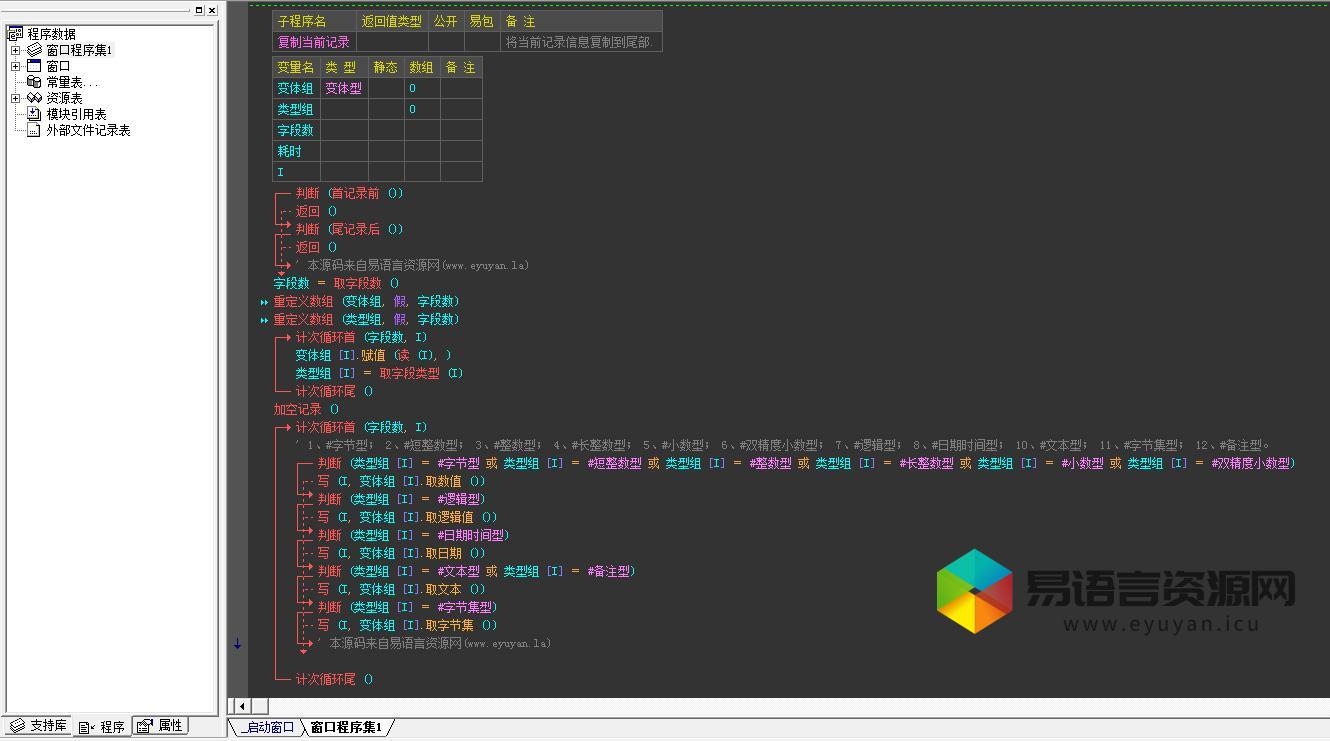Click the 子程序名 header cell
Viewport: 1330px width, 741px height.
pyautogui.click(x=314, y=21)
